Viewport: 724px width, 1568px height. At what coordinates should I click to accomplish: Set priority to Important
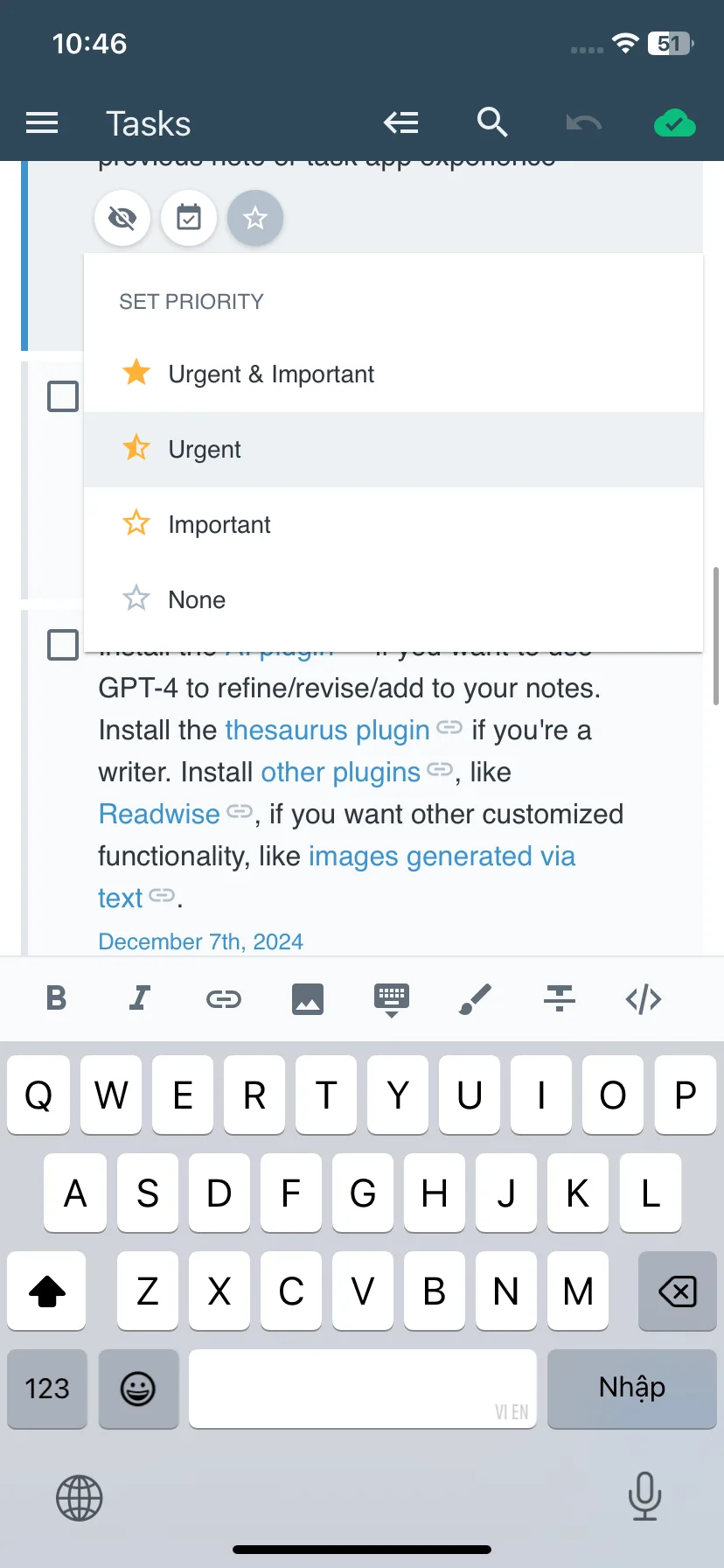click(393, 525)
